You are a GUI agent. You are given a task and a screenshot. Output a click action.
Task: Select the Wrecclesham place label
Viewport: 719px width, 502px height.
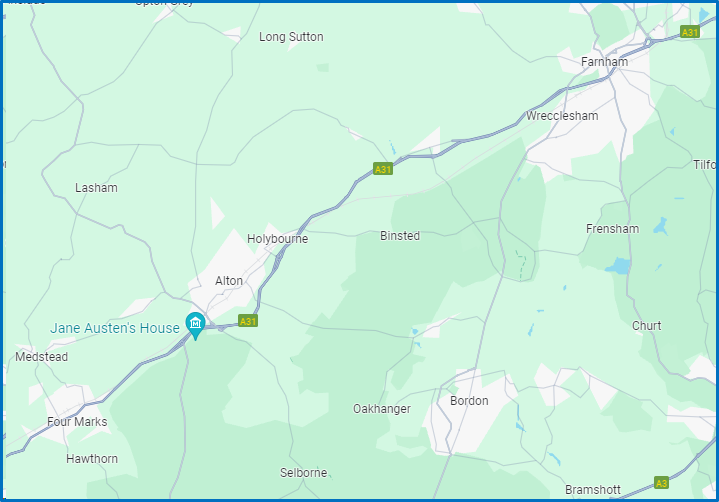click(x=562, y=116)
